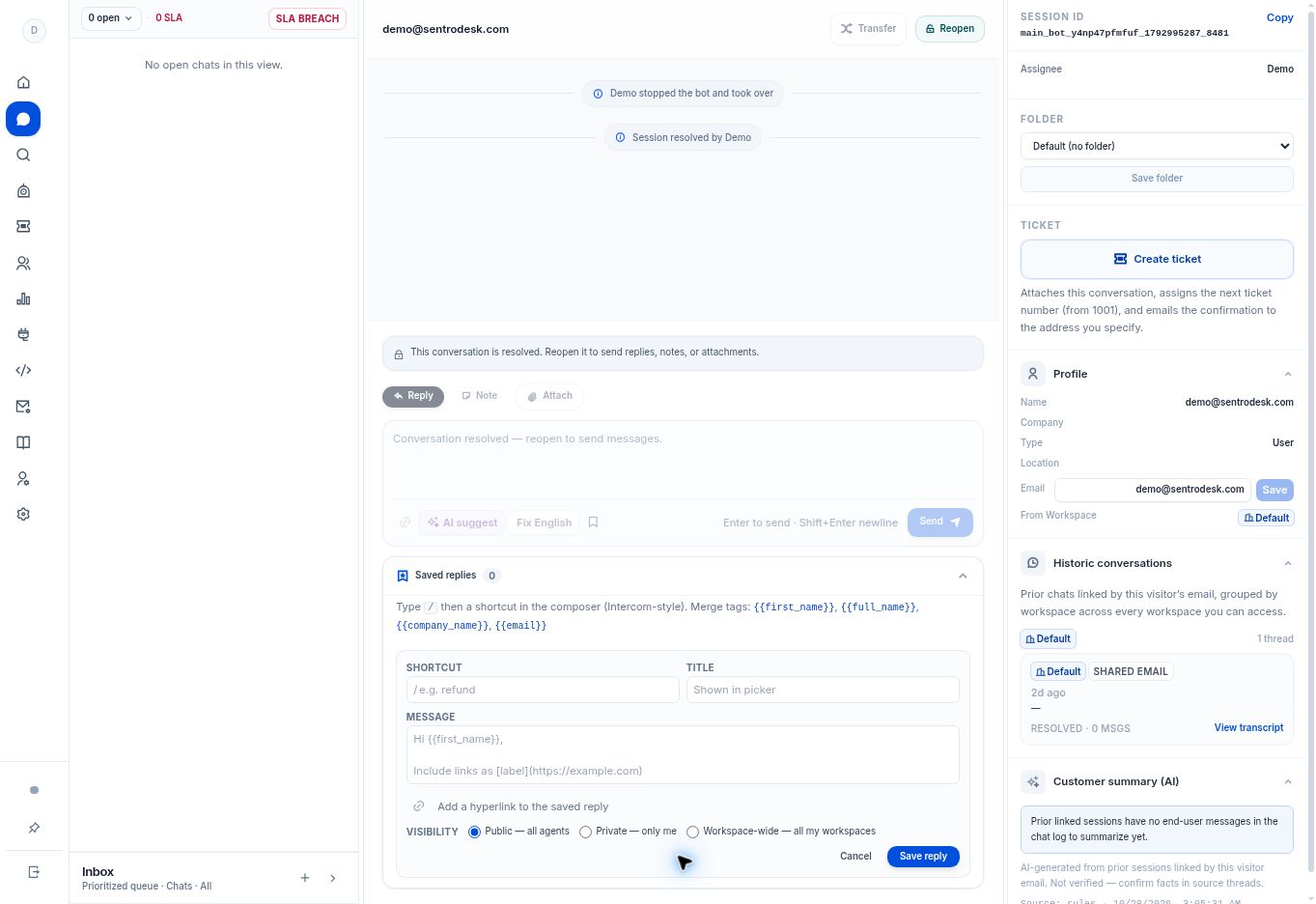Click Save button next to Email
This screenshot has height=904, width=1316.
click(x=1274, y=490)
